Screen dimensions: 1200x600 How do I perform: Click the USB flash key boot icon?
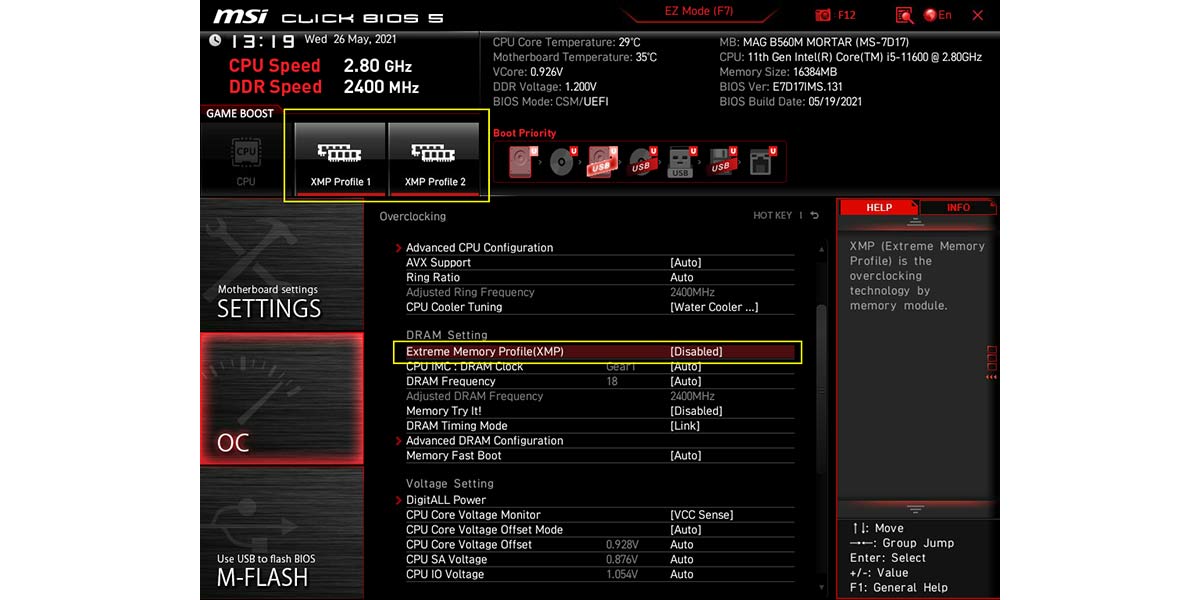coord(680,161)
